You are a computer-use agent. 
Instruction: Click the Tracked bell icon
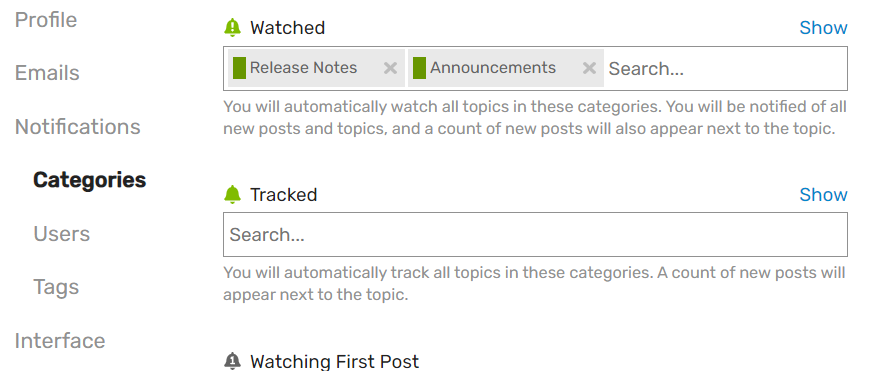232,194
